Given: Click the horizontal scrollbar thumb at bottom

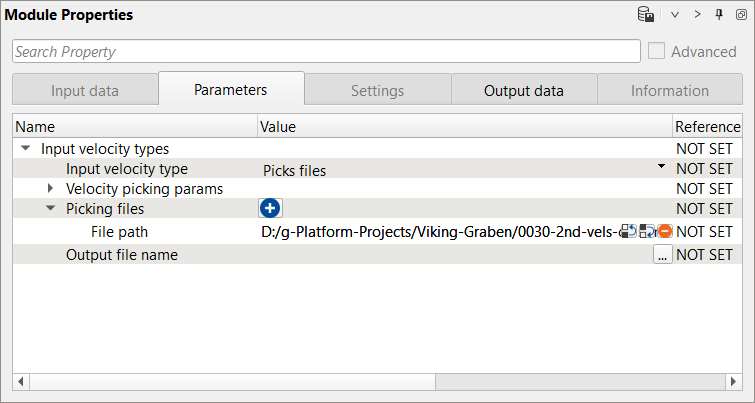Looking at the screenshot, I should pos(230,382).
